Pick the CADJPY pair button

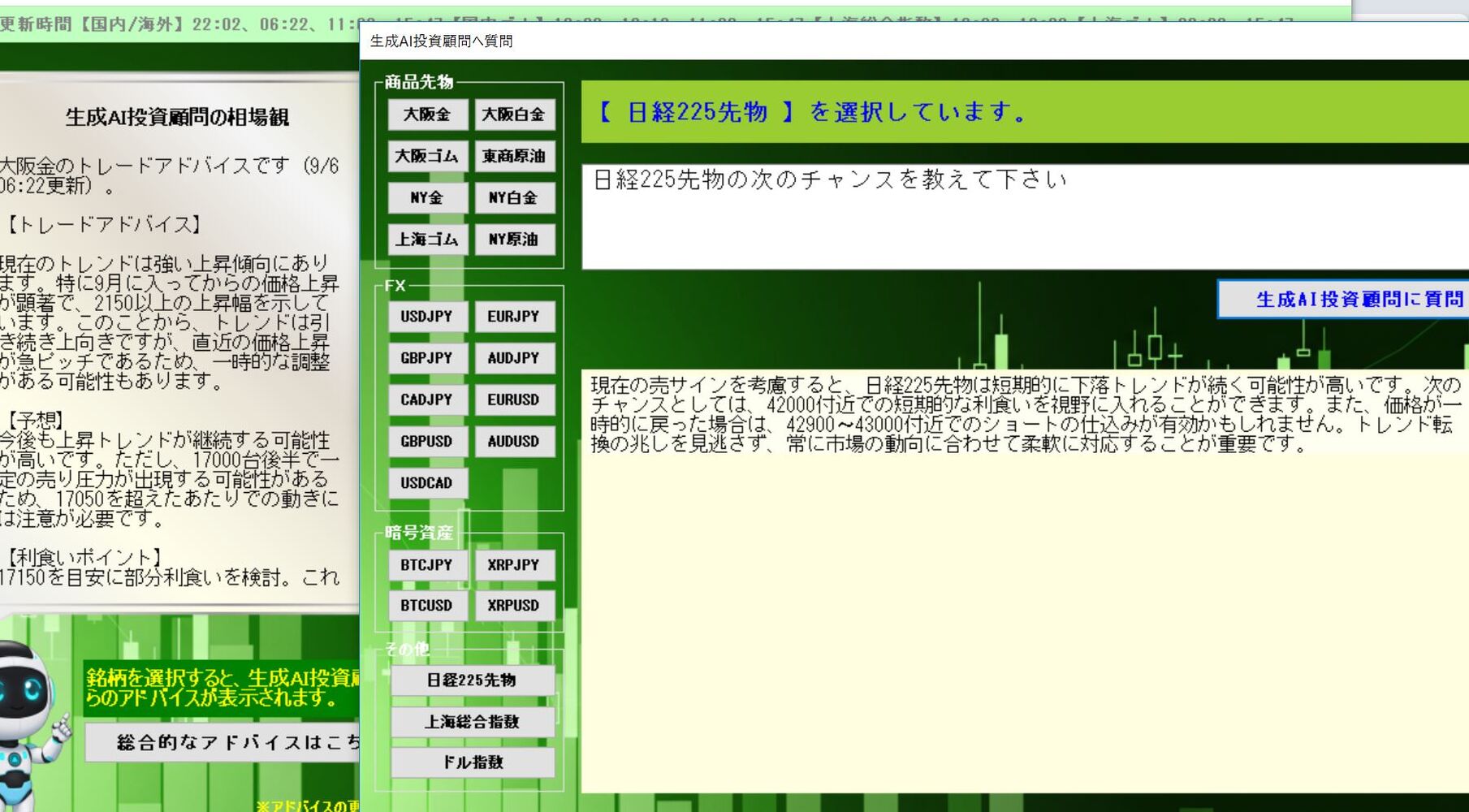427,400
